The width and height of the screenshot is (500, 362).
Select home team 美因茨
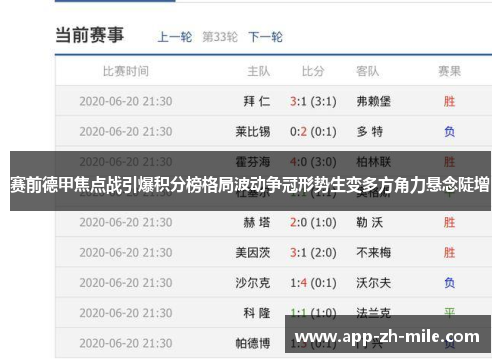point(253,253)
